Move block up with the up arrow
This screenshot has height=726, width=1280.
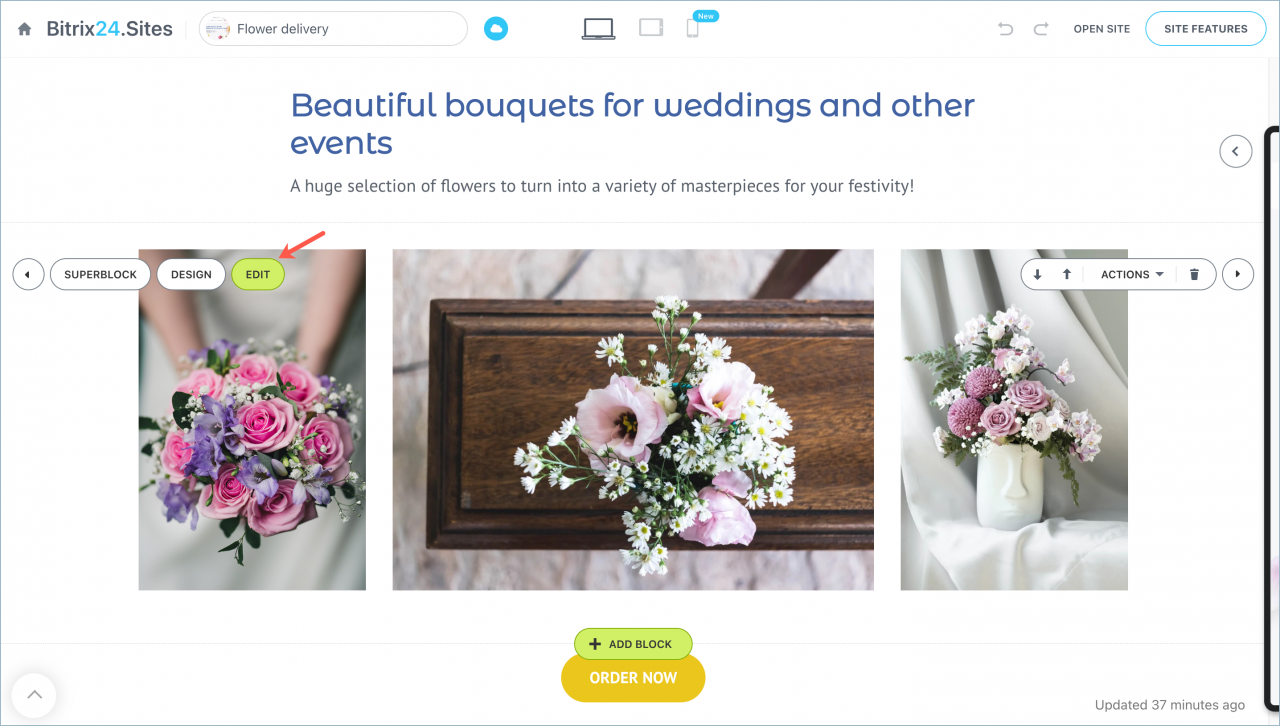coord(1067,274)
